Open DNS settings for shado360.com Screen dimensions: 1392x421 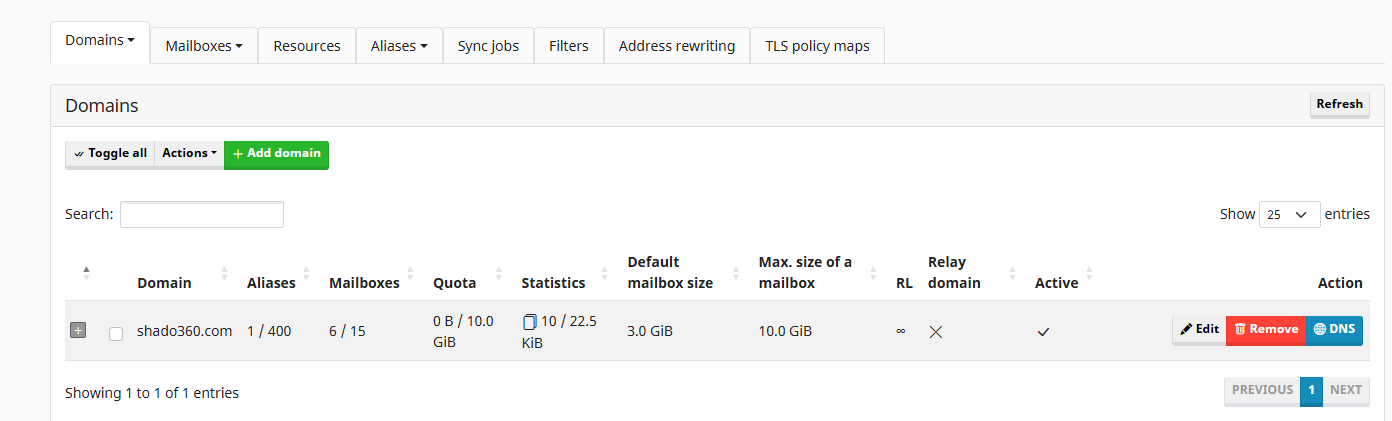pyautogui.click(x=1334, y=329)
